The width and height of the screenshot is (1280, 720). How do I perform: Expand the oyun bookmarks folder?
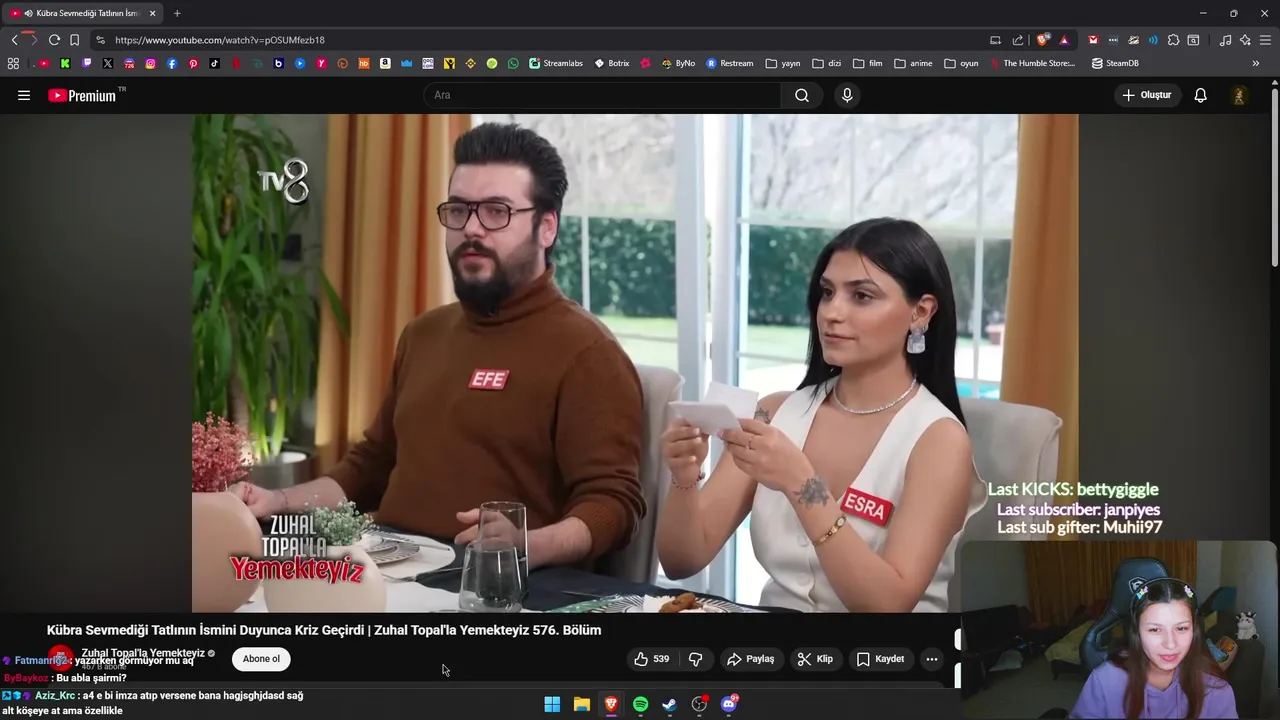(961, 63)
